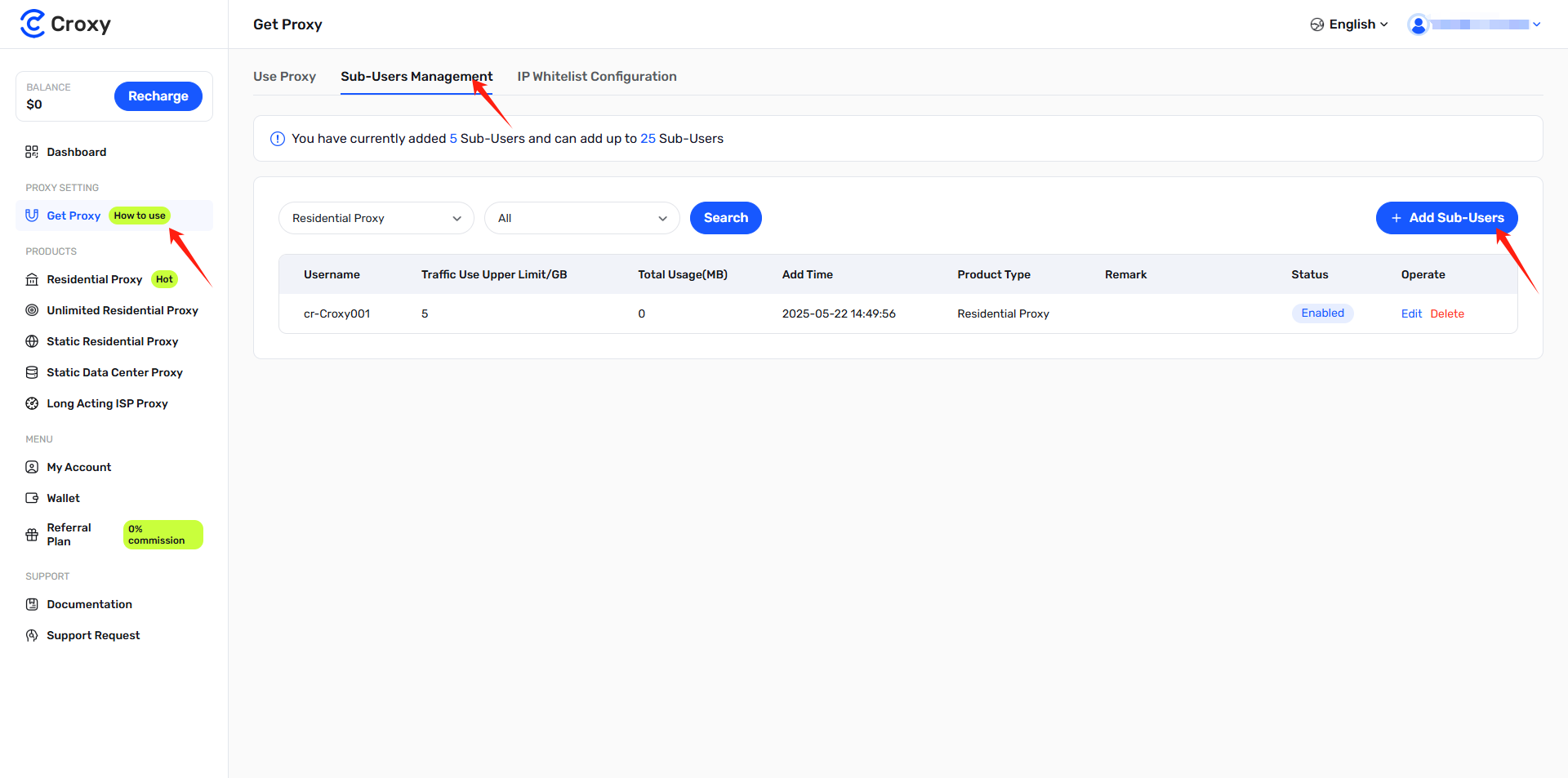Open Long Acting ISP Proxy page
This screenshot has height=778, width=1568.
pyautogui.click(x=107, y=403)
